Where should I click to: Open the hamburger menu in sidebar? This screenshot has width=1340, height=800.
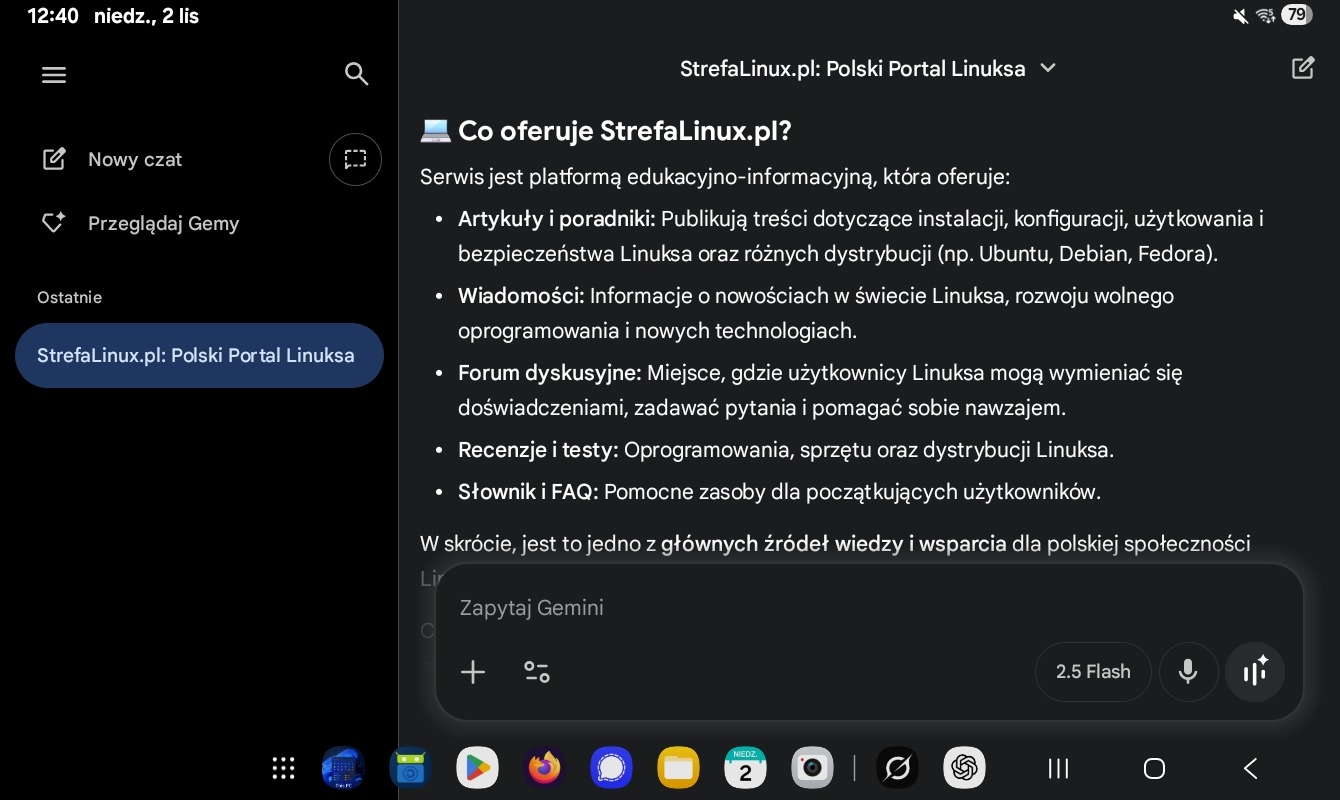point(54,75)
